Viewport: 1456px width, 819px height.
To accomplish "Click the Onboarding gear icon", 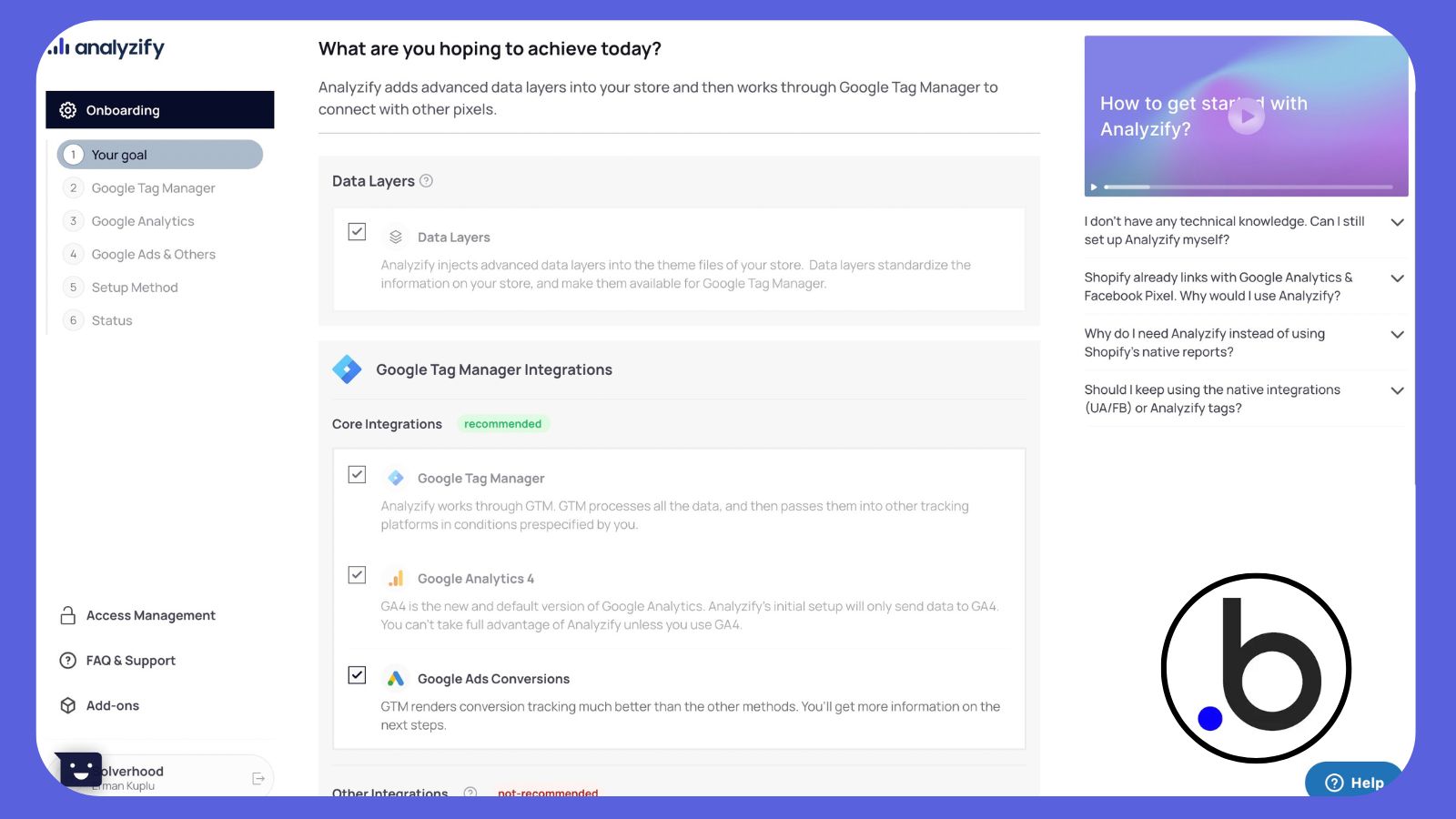I will click(x=68, y=110).
